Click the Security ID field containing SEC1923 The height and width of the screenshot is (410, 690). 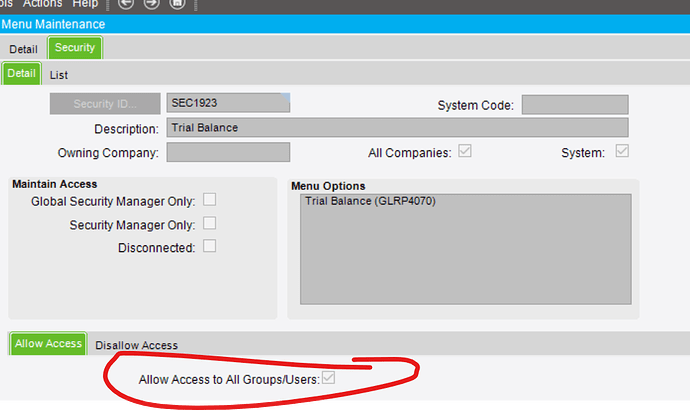tap(228, 103)
